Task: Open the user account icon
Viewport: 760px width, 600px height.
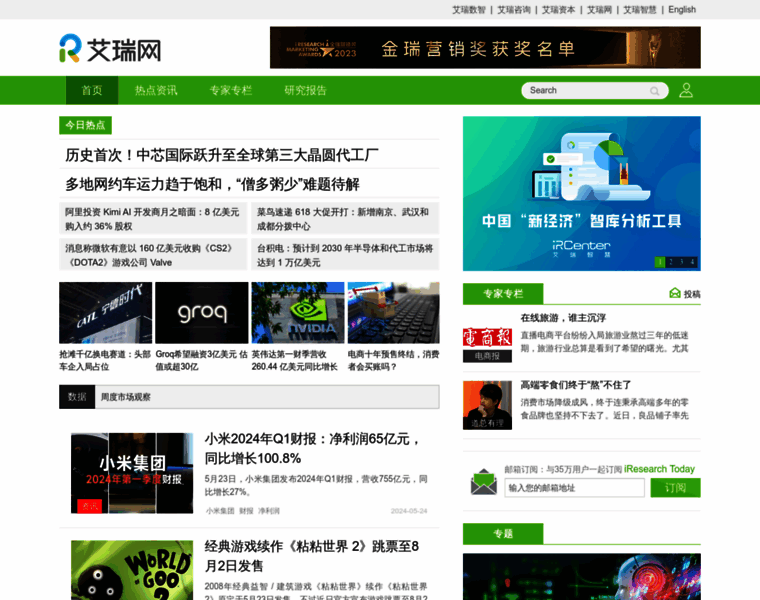Action: coord(686,90)
